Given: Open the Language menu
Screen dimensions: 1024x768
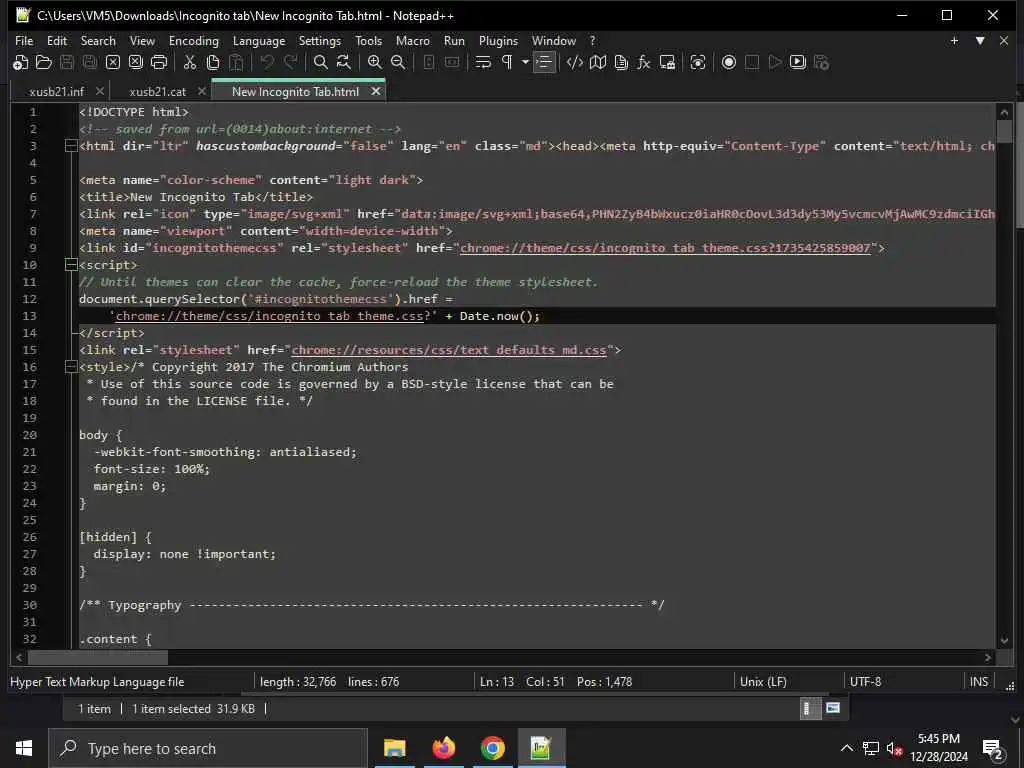Looking at the screenshot, I should coord(259,41).
